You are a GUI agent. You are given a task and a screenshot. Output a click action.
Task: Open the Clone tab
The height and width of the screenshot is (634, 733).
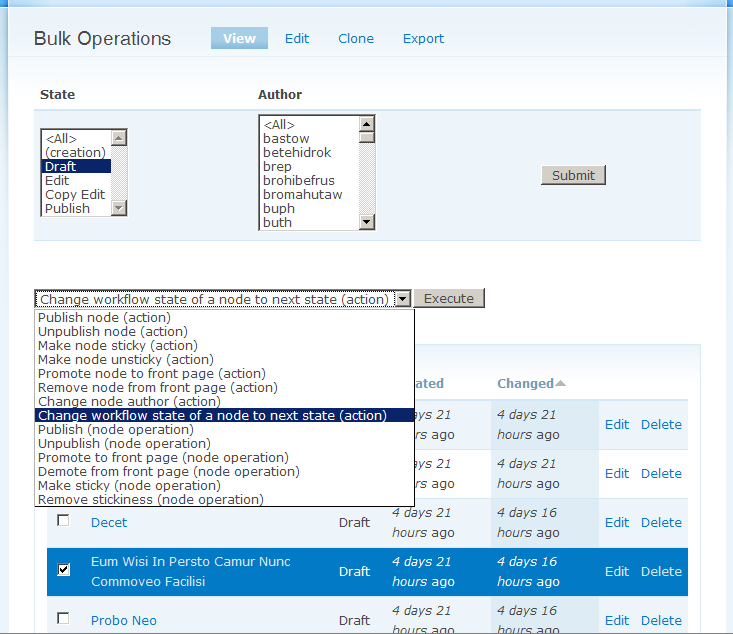click(x=356, y=39)
